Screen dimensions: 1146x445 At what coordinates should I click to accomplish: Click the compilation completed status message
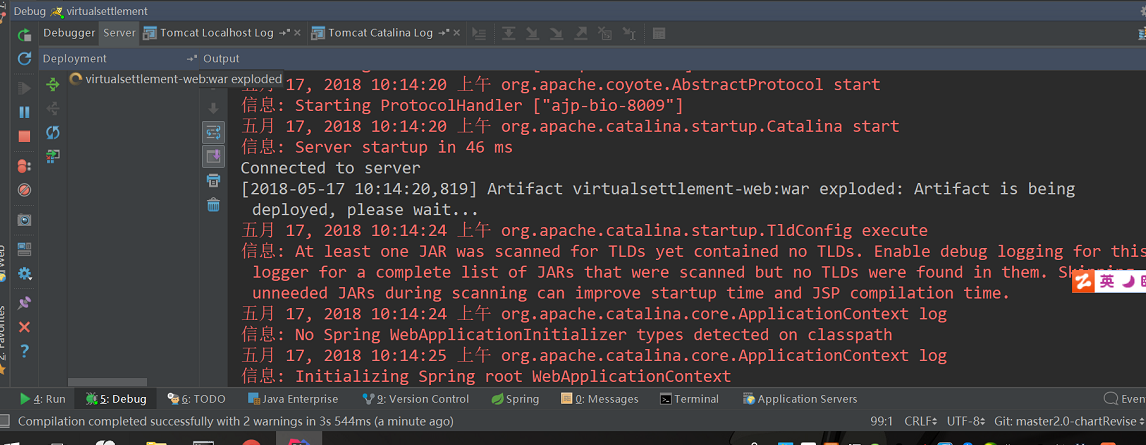235,422
